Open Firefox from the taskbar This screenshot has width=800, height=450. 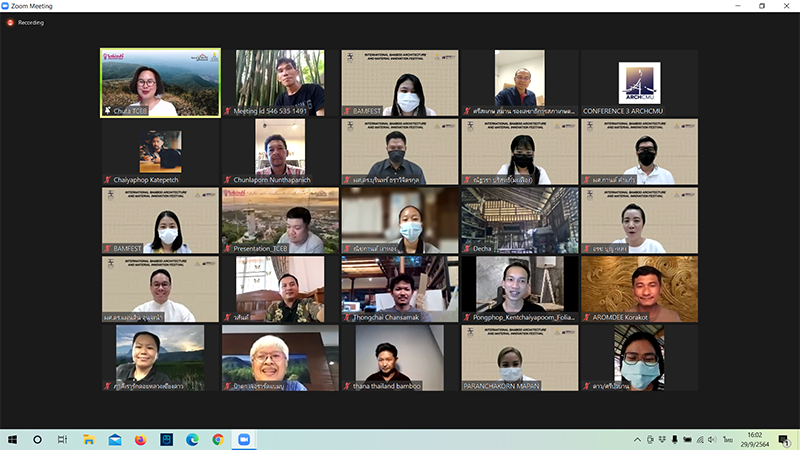[140, 439]
